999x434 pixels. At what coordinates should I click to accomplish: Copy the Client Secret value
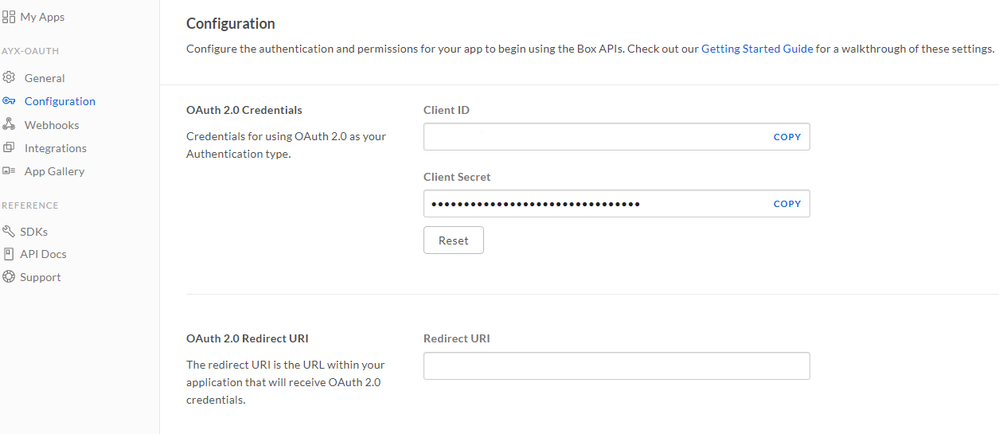click(787, 204)
